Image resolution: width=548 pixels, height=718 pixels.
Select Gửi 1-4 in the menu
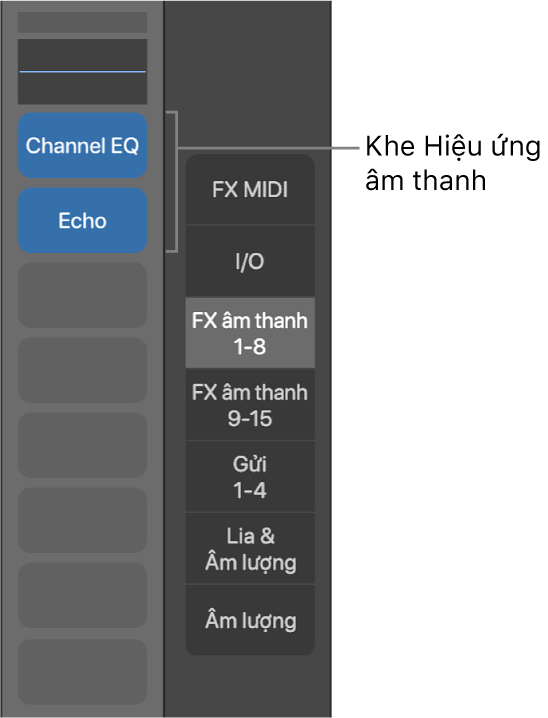[250, 477]
